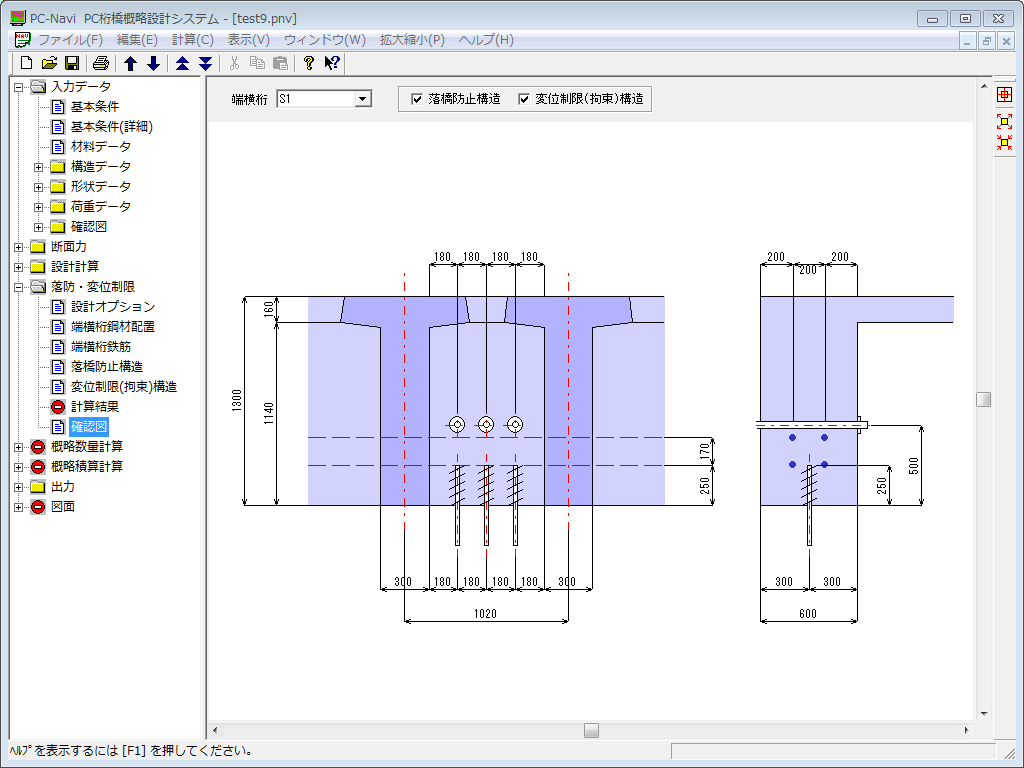Save the file using the floppy disk icon

pyautogui.click(x=72, y=63)
